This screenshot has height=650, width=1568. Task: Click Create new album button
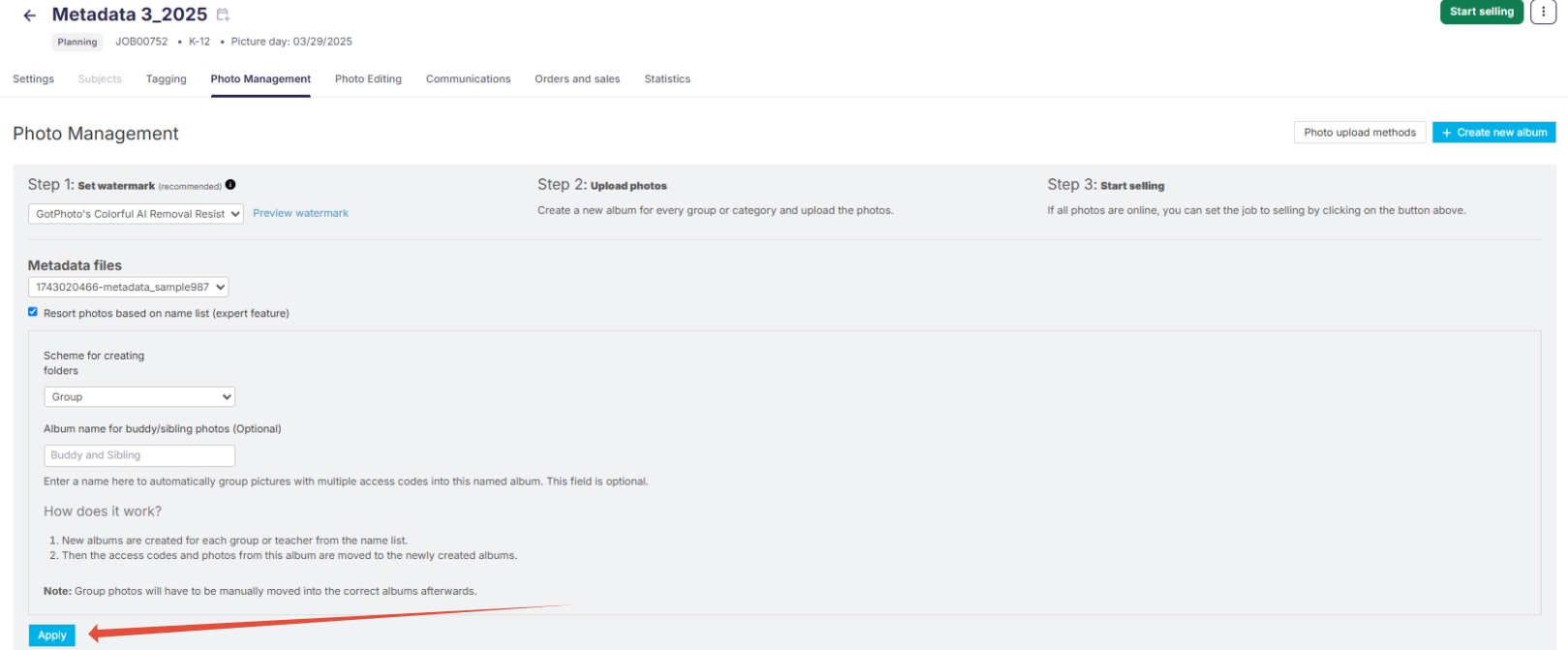1494,133
